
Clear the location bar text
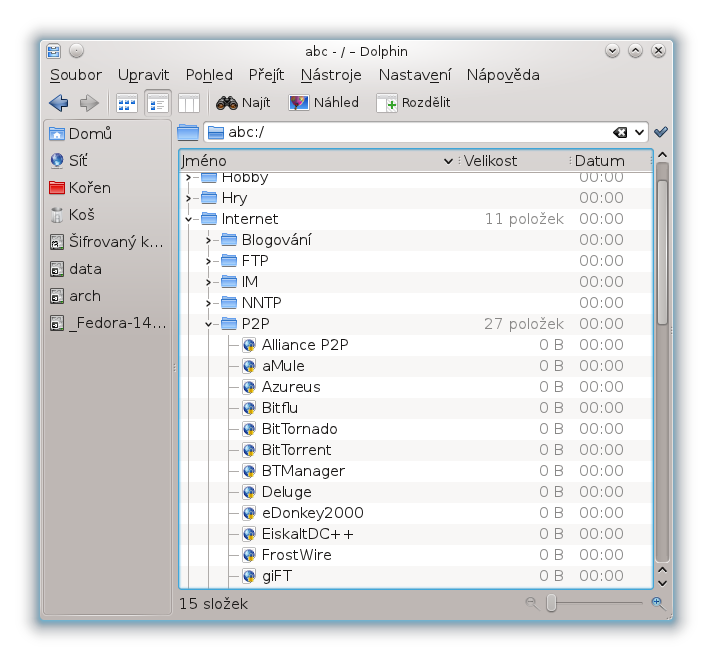point(620,132)
